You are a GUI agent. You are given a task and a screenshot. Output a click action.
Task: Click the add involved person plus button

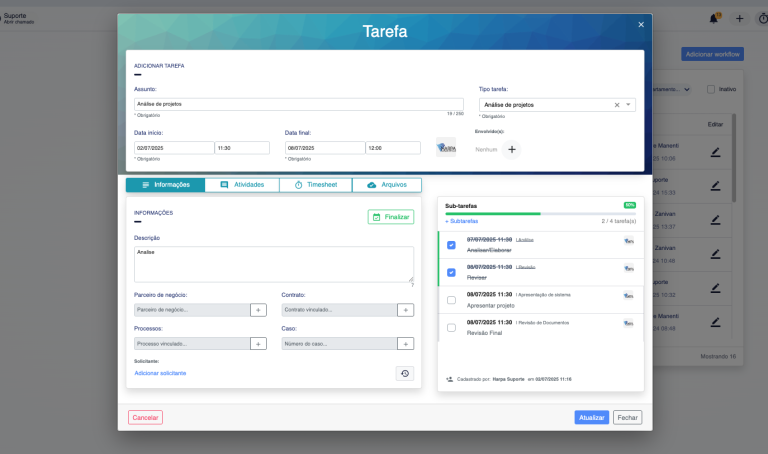(511, 149)
